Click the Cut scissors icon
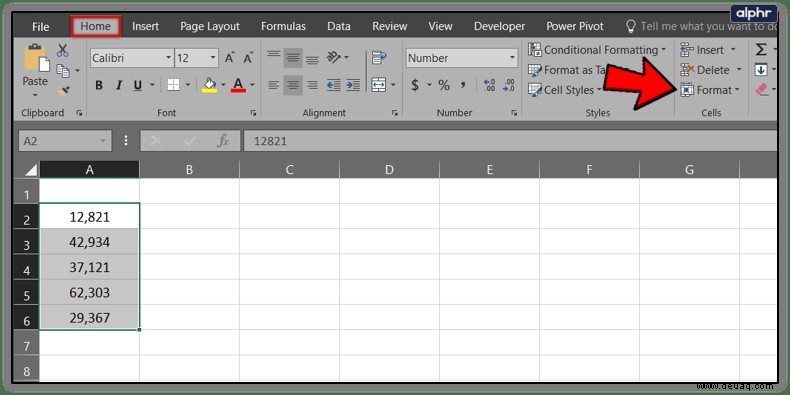Viewport: 790px width, 395px height. [62, 50]
